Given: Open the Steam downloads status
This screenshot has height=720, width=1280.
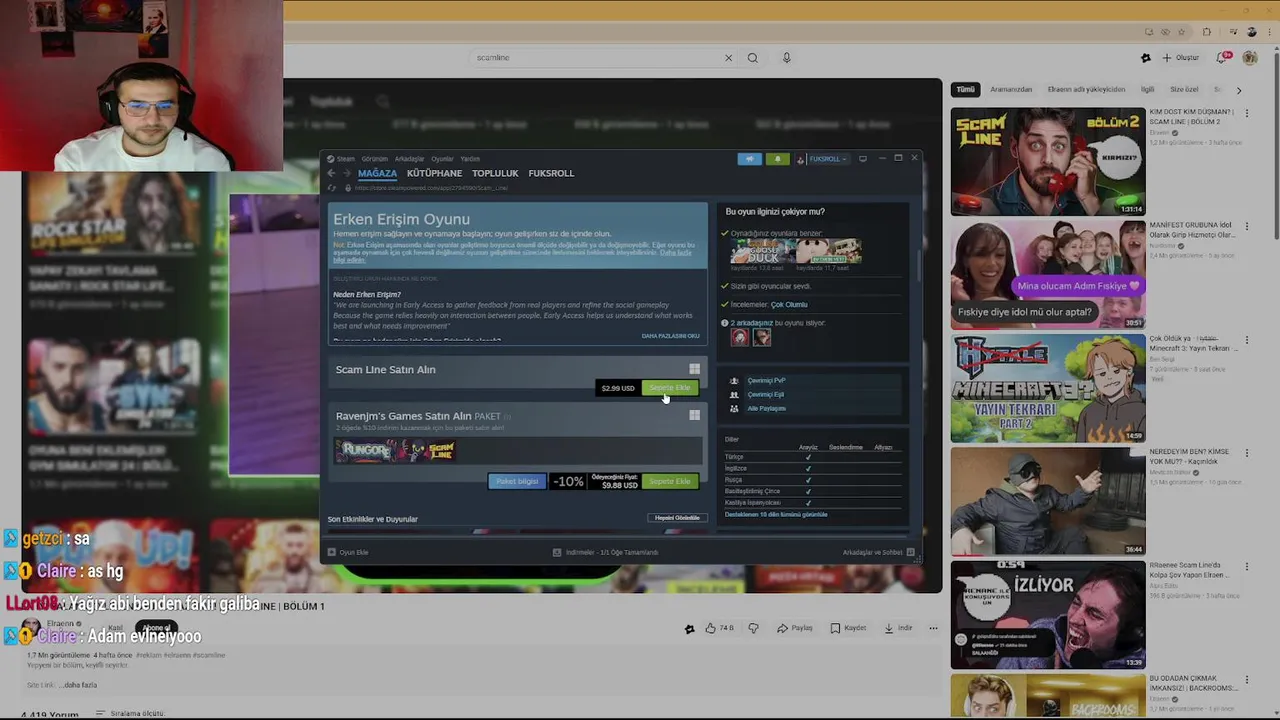Looking at the screenshot, I should pyautogui.click(x=606, y=552).
